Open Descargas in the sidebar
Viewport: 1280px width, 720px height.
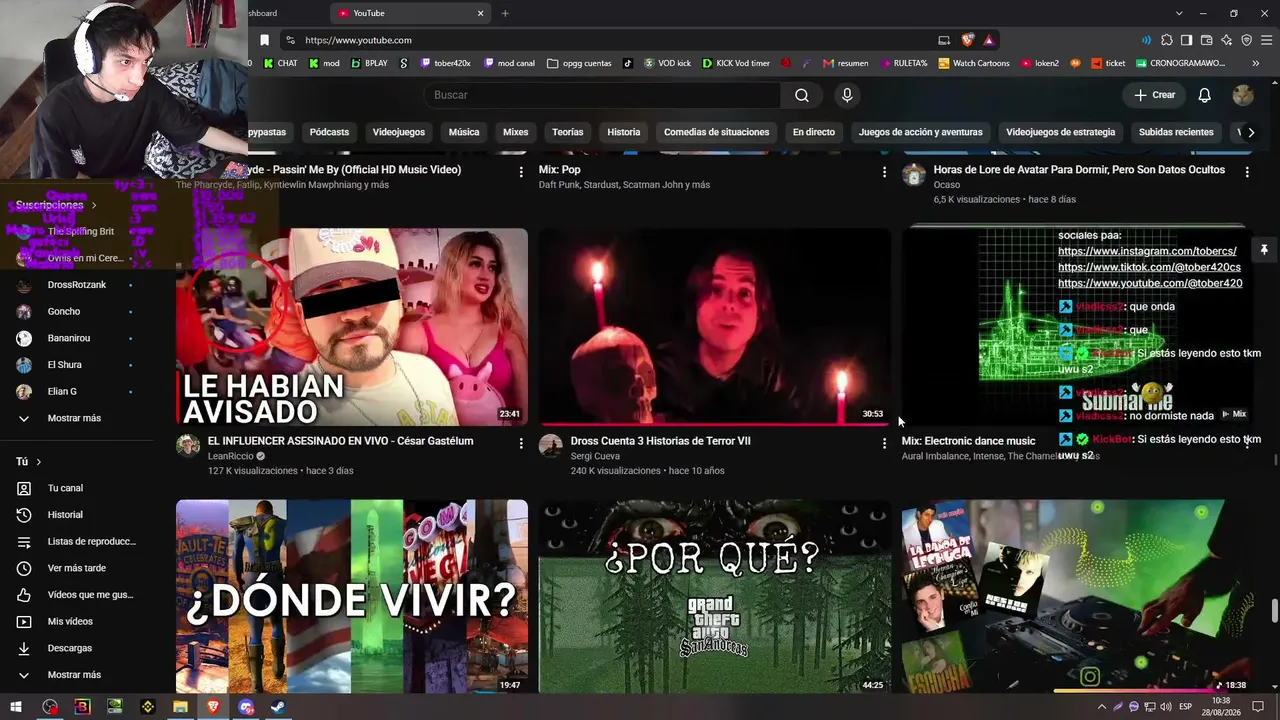pos(70,648)
